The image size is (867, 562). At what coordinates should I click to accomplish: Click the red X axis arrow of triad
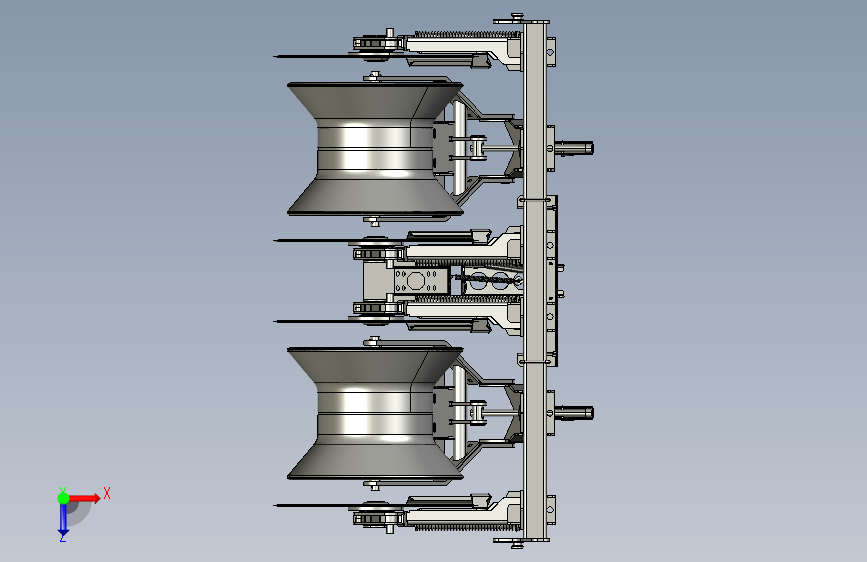[x=85, y=498]
